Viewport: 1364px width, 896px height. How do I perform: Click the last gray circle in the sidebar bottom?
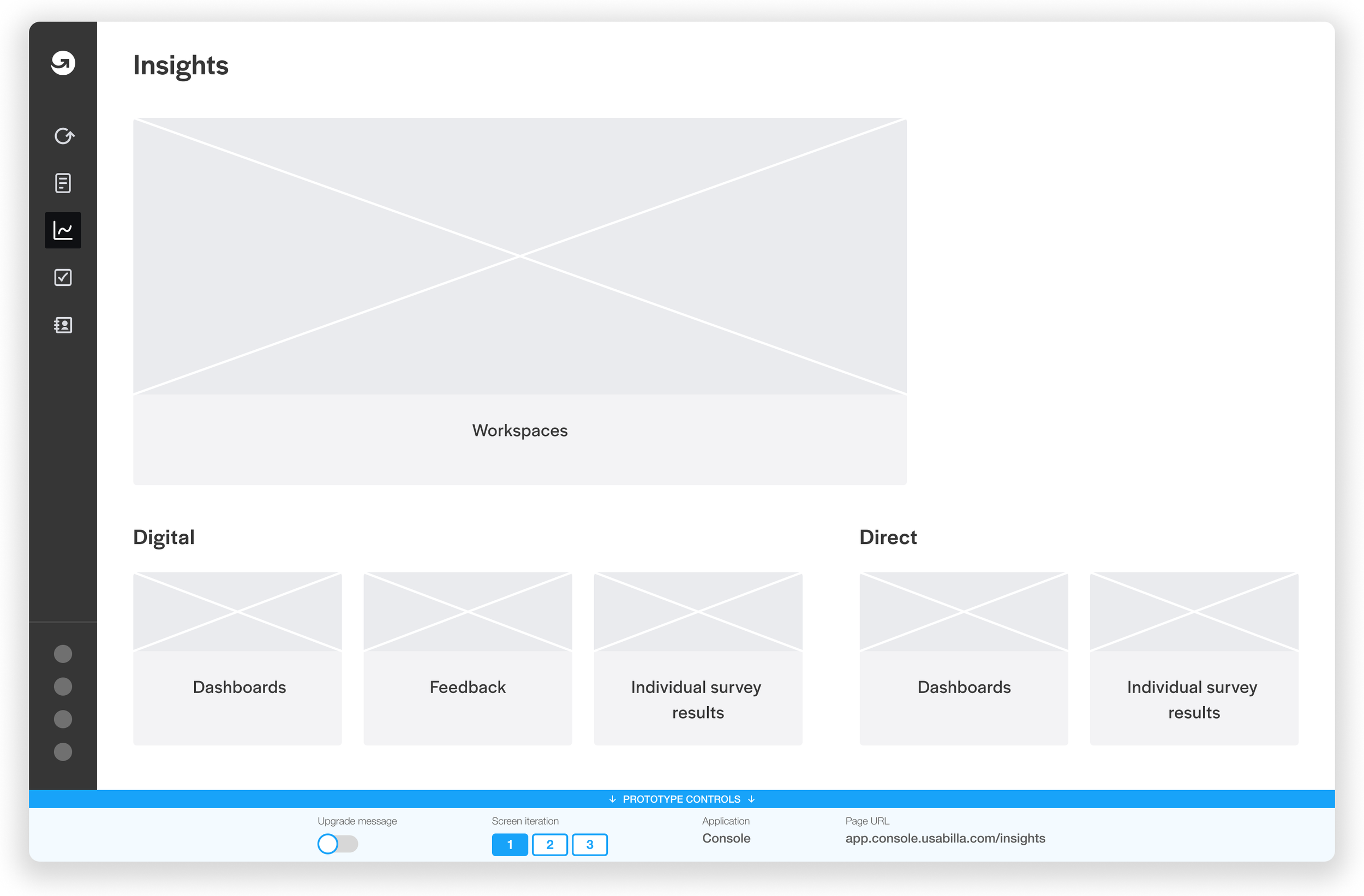(x=63, y=752)
